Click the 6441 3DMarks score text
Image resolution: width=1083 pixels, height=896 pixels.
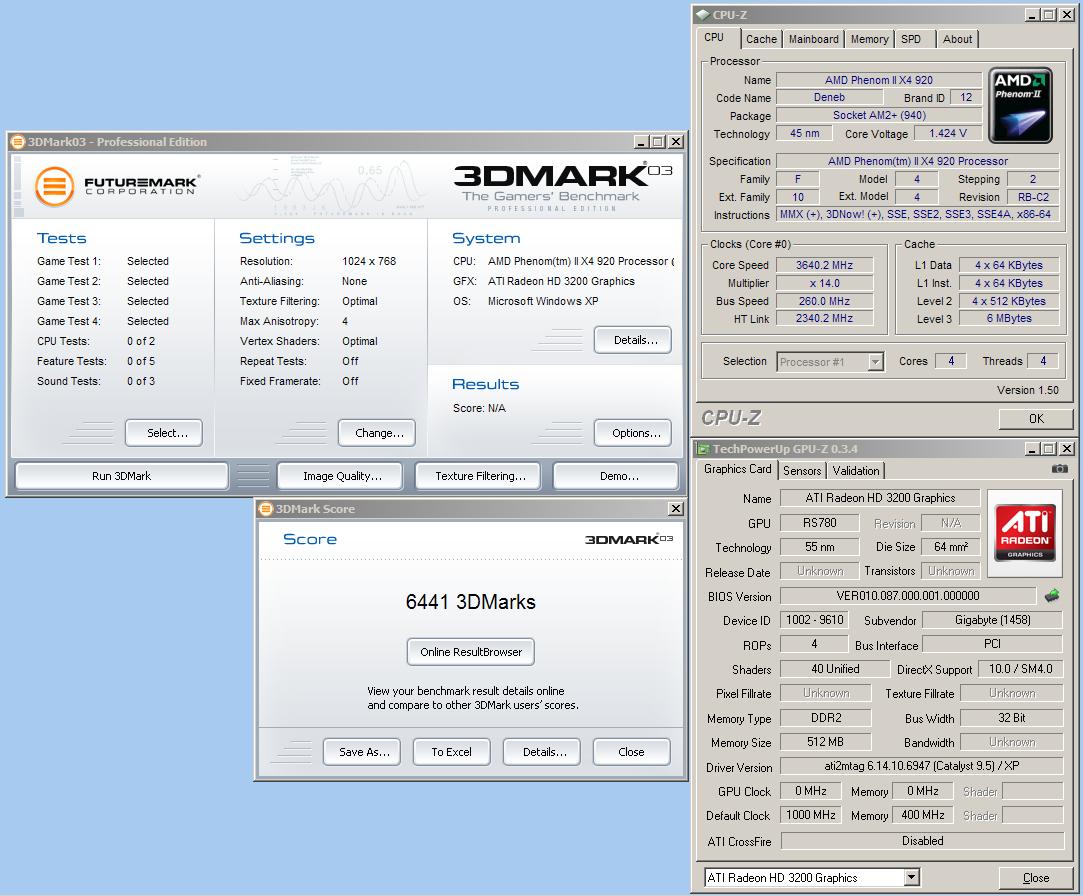click(470, 602)
